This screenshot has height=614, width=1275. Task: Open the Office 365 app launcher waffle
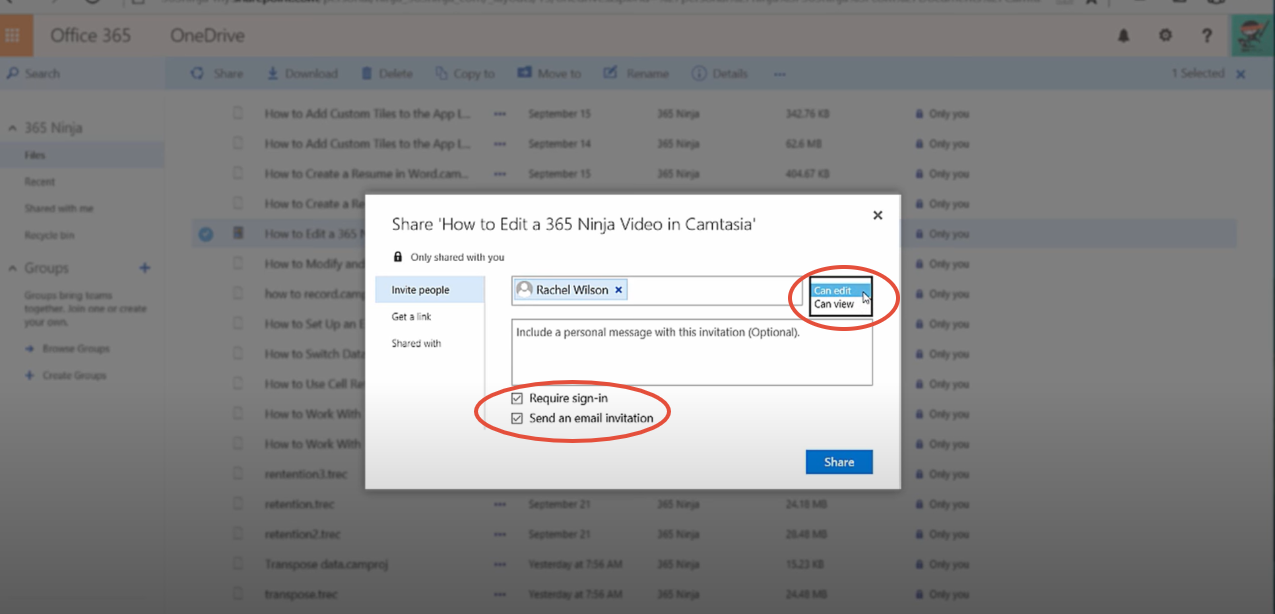click(14, 36)
